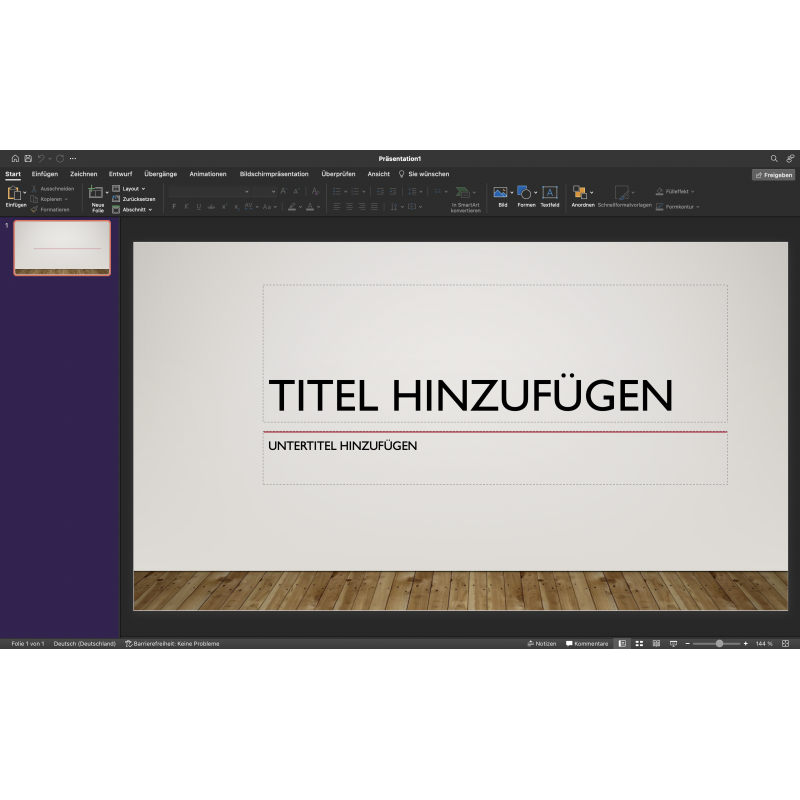Select slide 1 thumbnail in panel
Image resolution: width=800 pixels, height=800 pixels.
click(x=62, y=248)
